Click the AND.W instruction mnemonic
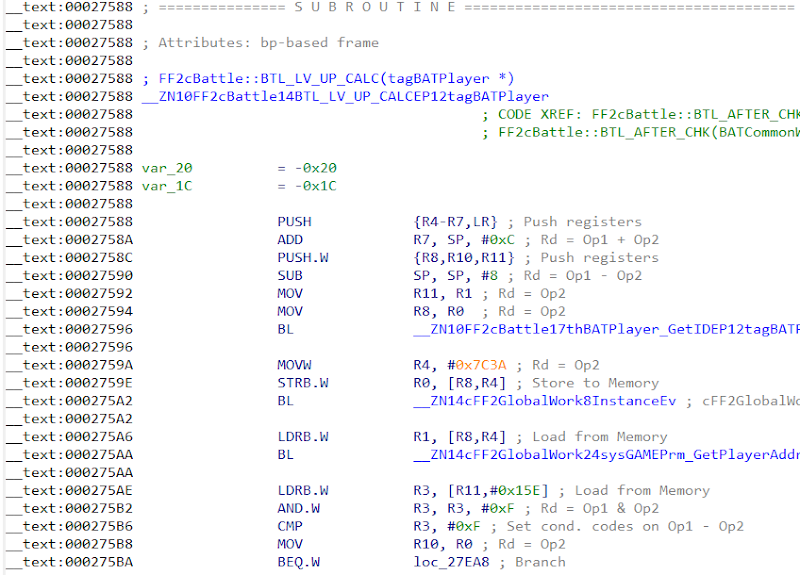This screenshot has width=800, height=575. pos(298,508)
